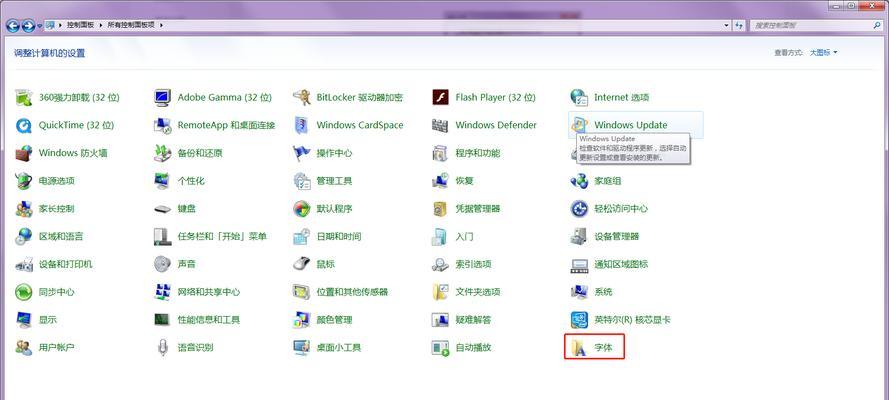Click the 性能信息和工具 label
Viewport: 889px width, 400px height.
(x=209, y=320)
